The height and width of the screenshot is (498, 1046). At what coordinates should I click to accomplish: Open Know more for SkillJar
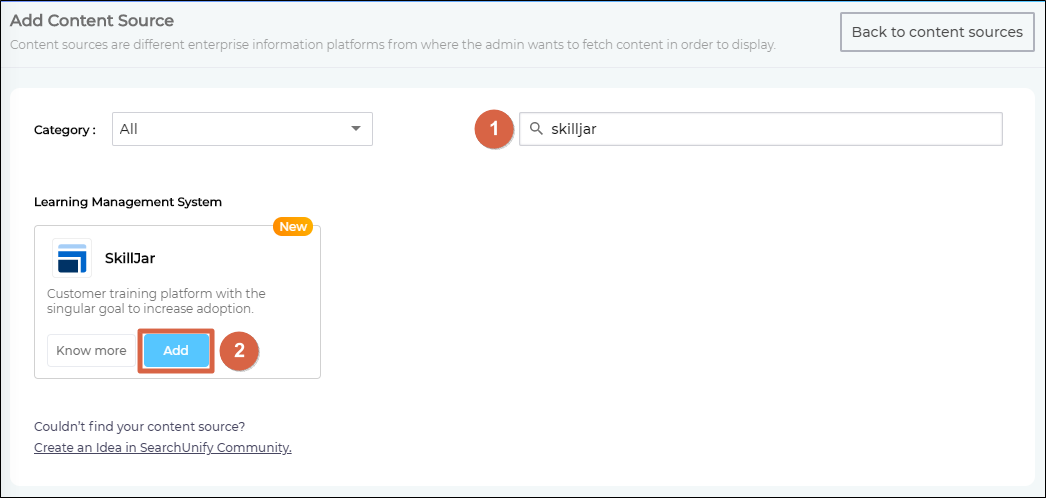(x=91, y=351)
